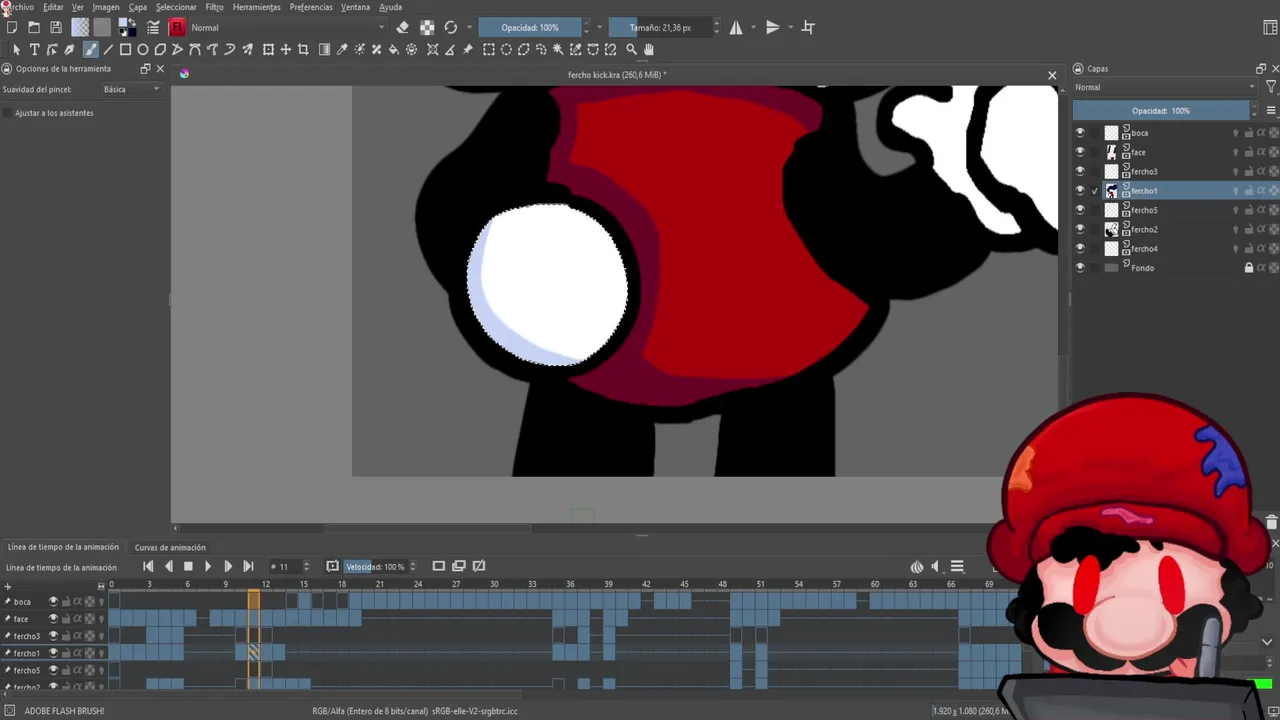
Task: Enable 'Ajustar a los asistentes' checkbox
Action: (x=8, y=113)
